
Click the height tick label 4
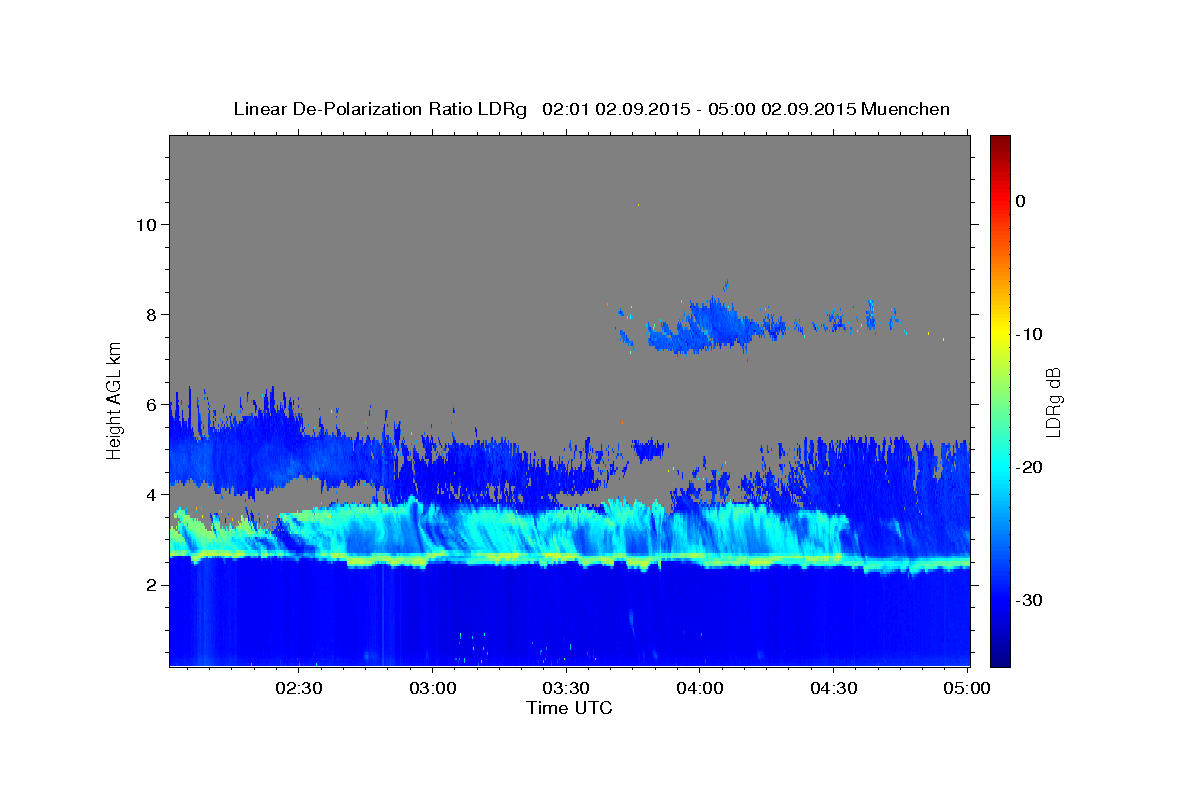152,494
